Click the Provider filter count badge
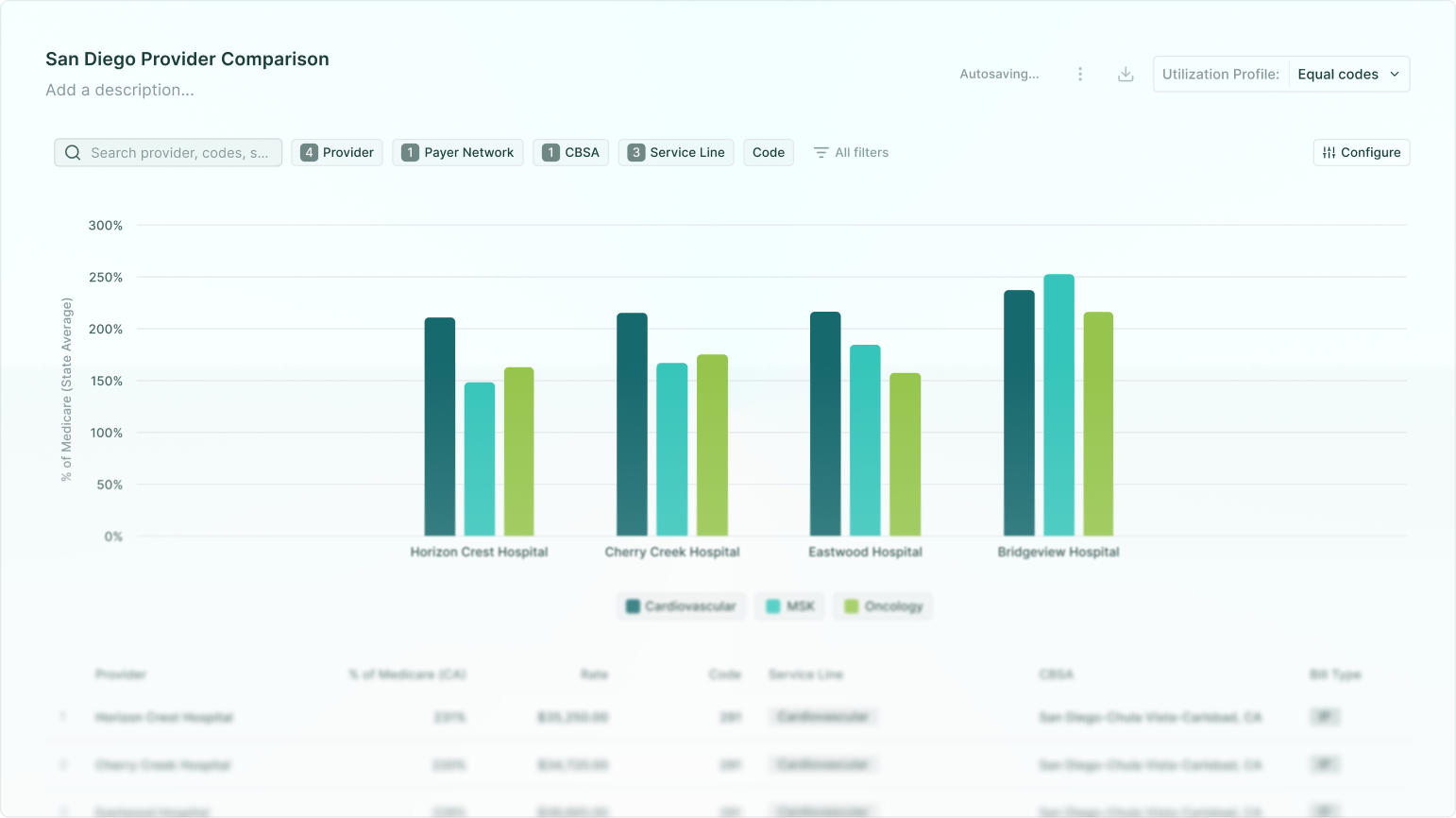This screenshot has width=1456, height=818. click(x=309, y=152)
